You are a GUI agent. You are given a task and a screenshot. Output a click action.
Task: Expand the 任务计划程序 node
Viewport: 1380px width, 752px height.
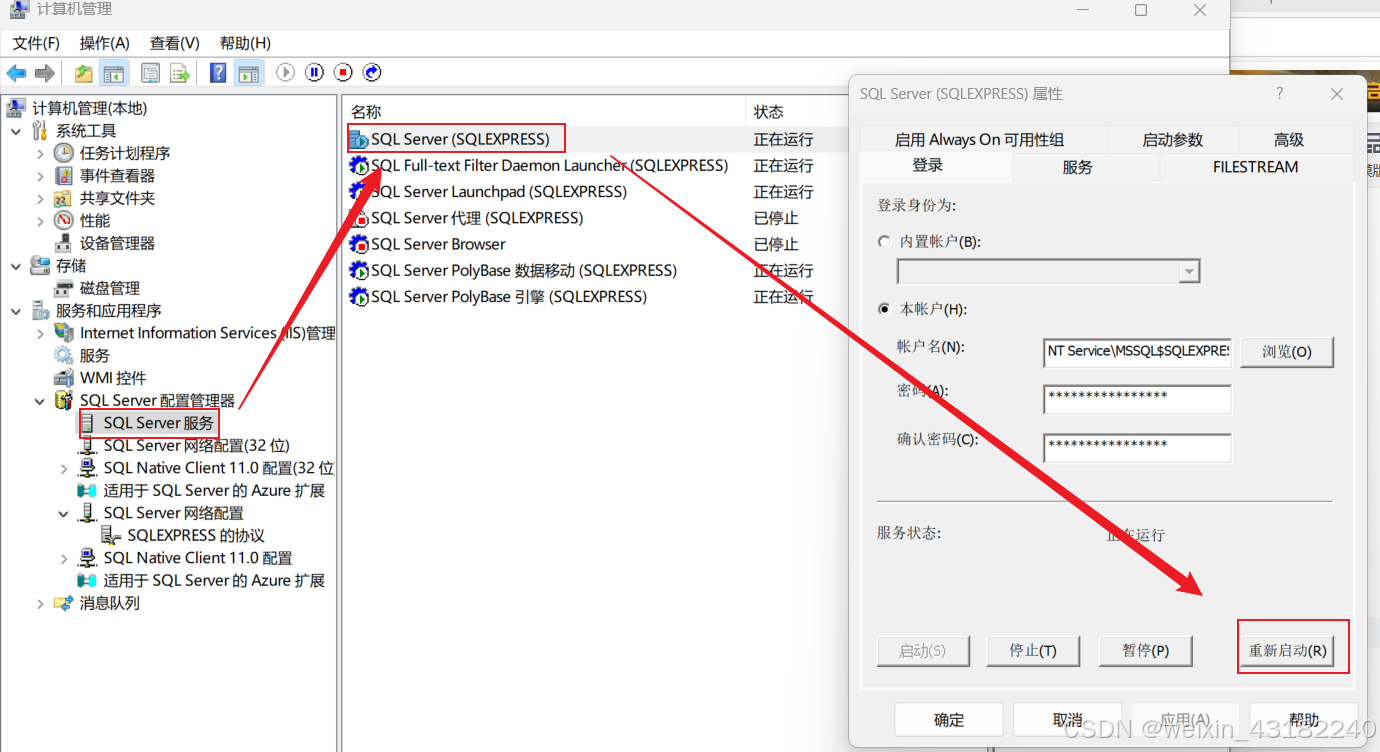40,153
